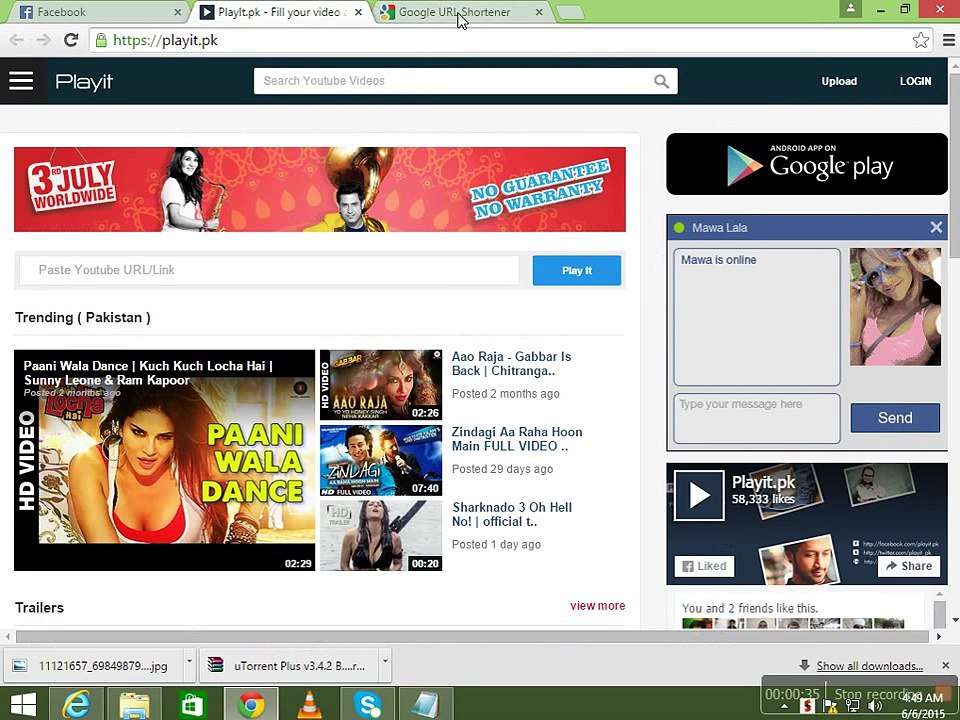Click the LOGIN link

tap(915, 81)
